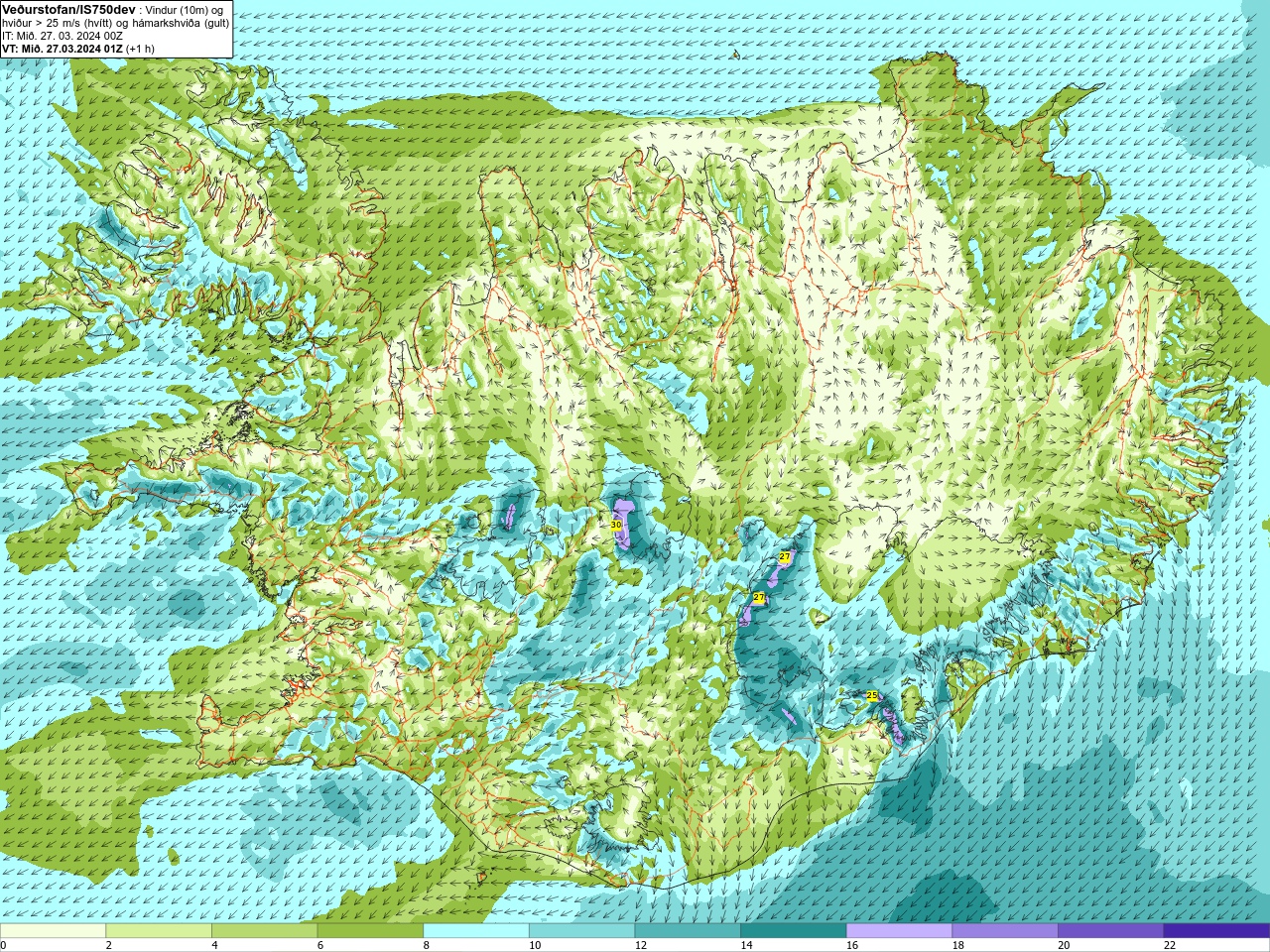1270x952 pixels.
Task: Click the pale yellow 0–2 m/s legend swatch
Action: pyautogui.click(x=53, y=930)
